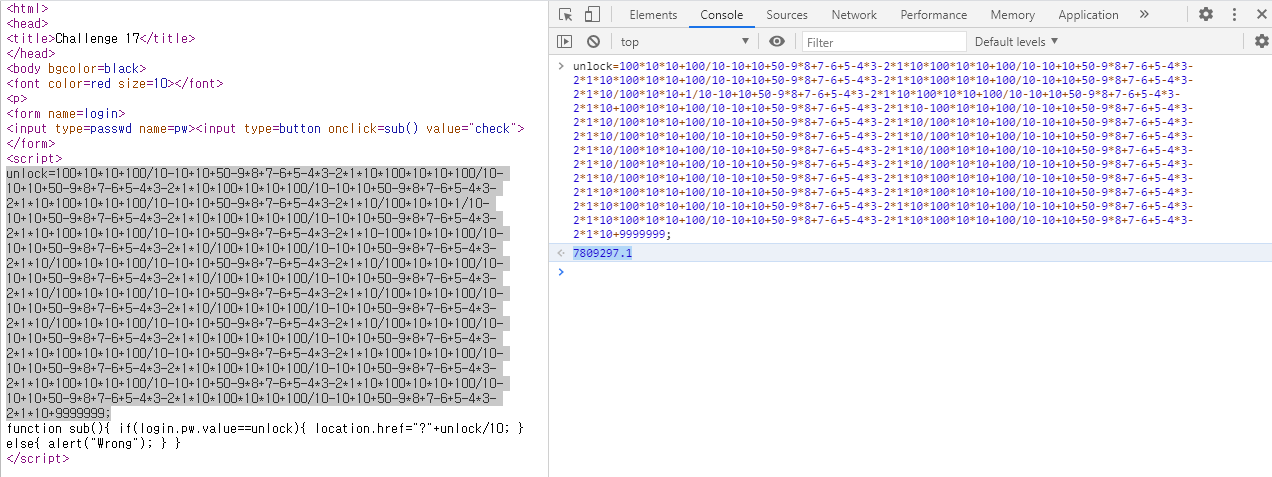Click the console result 7809297.1
The image size is (1272, 477).
[x=602, y=253]
